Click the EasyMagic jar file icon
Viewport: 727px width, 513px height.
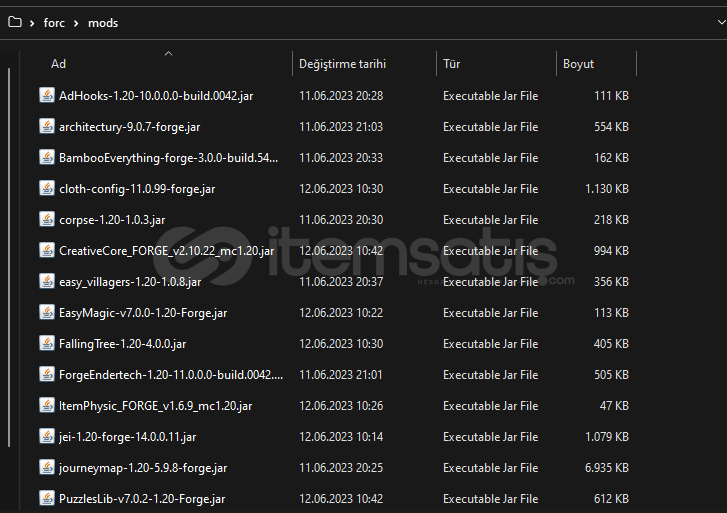pos(47,313)
